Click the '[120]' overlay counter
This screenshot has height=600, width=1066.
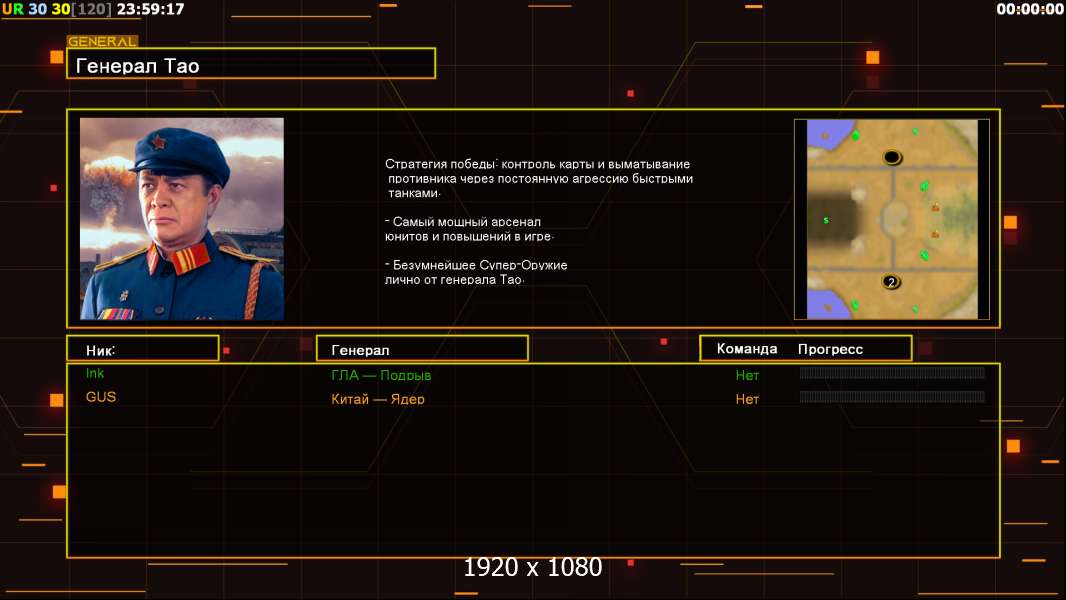(x=92, y=9)
